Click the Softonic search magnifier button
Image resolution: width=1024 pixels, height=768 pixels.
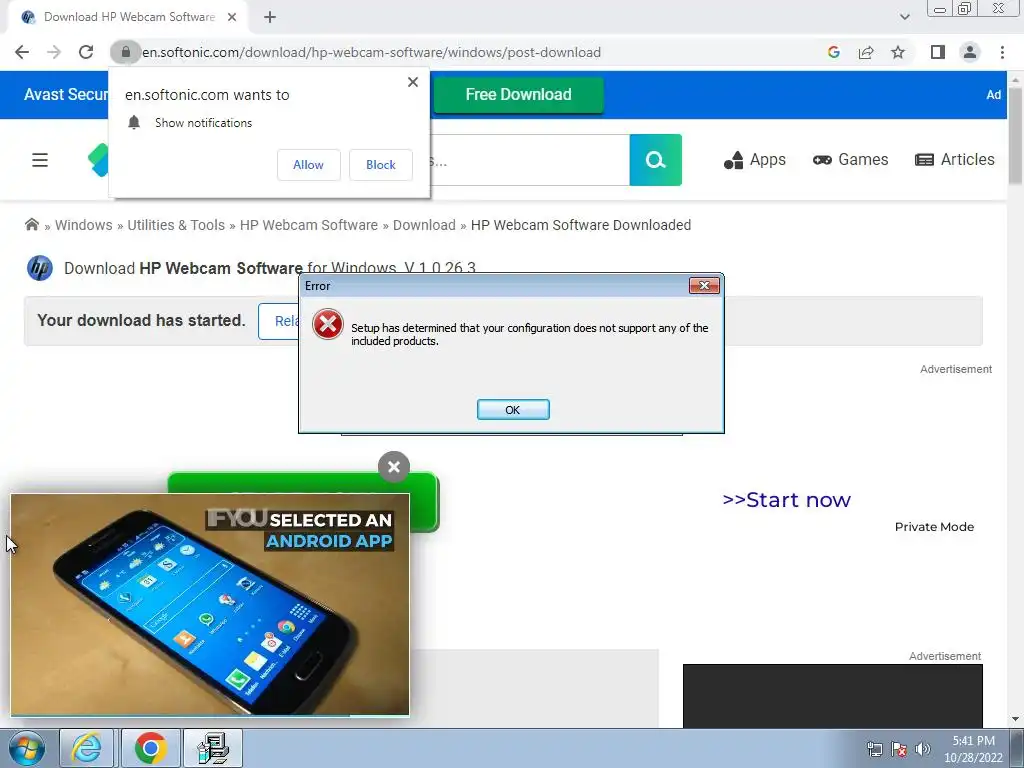point(656,160)
